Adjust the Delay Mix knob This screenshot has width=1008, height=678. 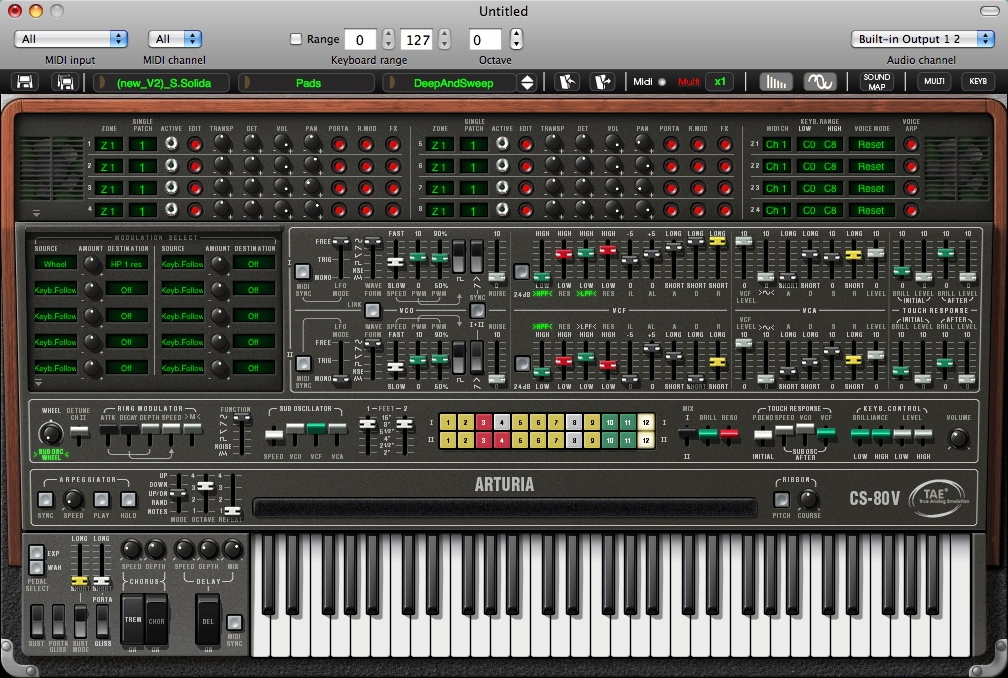click(x=233, y=549)
